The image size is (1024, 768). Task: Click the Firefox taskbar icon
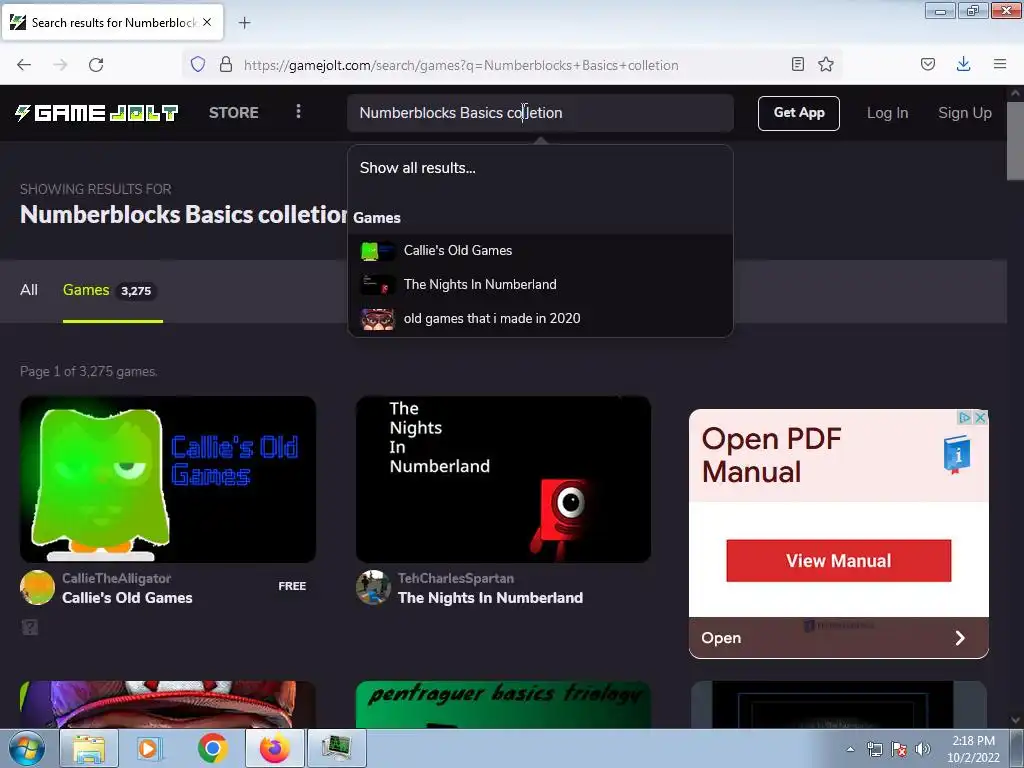point(275,748)
